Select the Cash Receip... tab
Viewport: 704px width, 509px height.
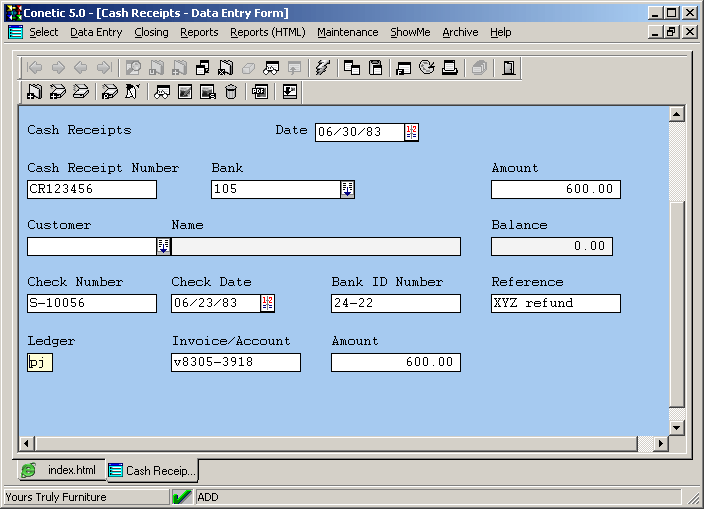point(152,470)
